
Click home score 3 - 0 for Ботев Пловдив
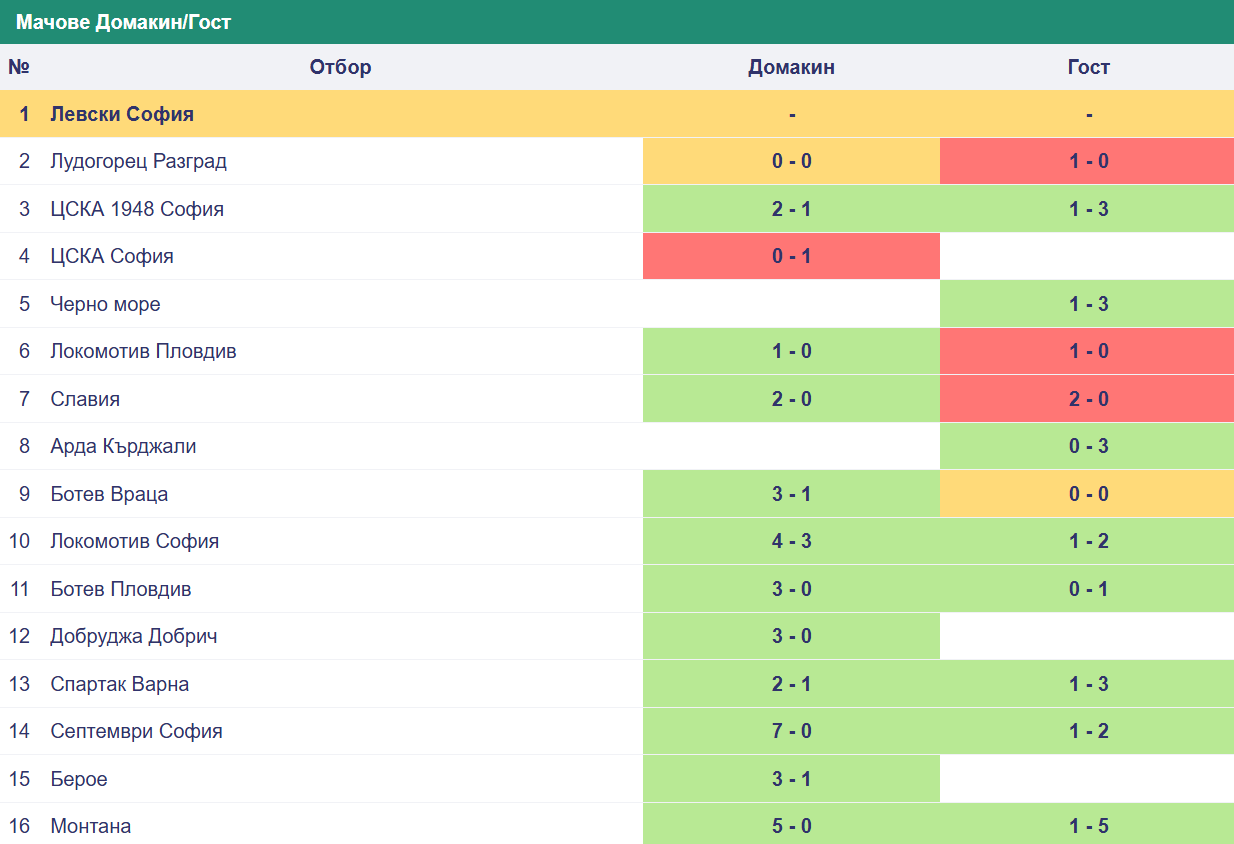791,589
